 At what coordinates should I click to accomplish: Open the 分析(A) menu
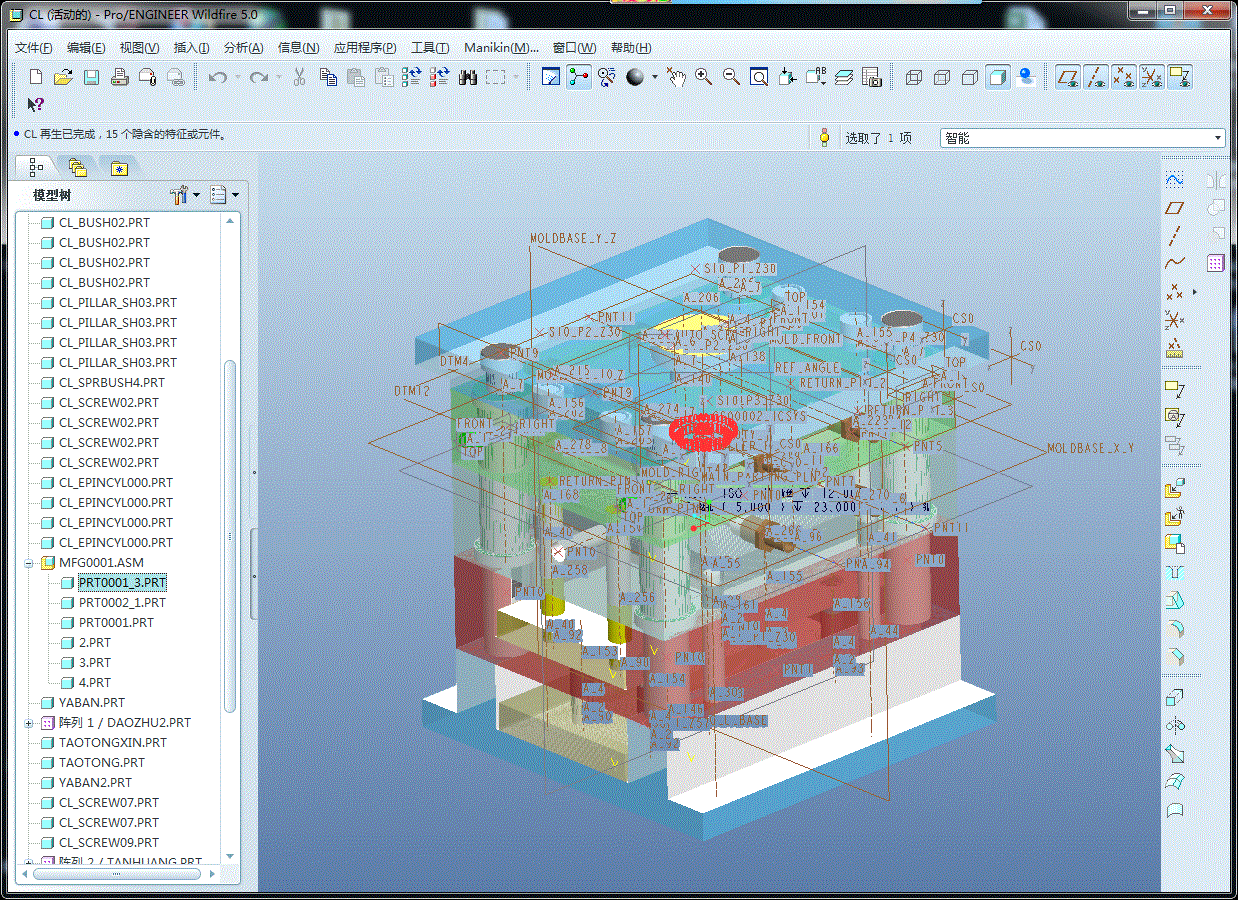click(x=243, y=48)
